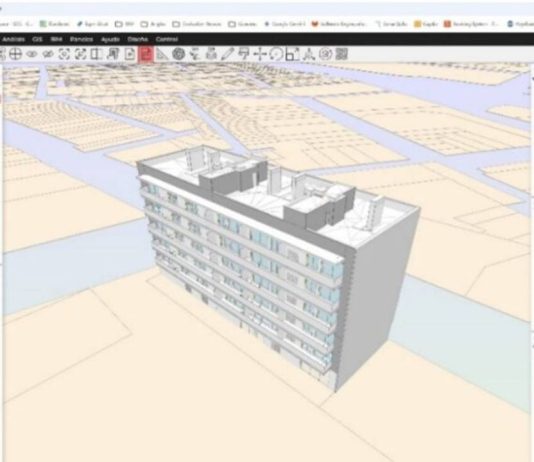Select the triangle set-square measure tool

[x=162, y=54]
